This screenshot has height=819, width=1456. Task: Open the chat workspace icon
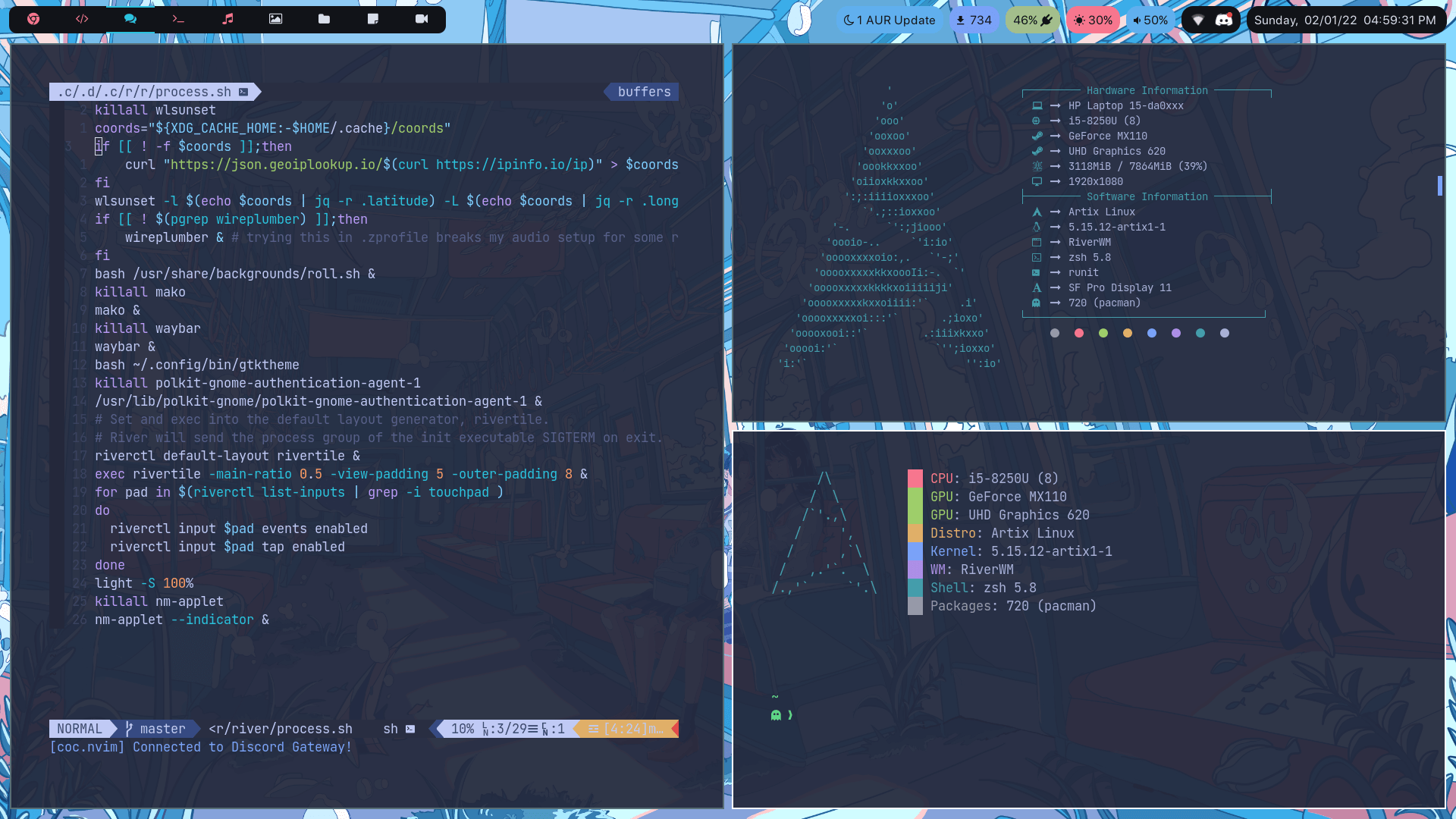pyautogui.click(x=130, y=19)
